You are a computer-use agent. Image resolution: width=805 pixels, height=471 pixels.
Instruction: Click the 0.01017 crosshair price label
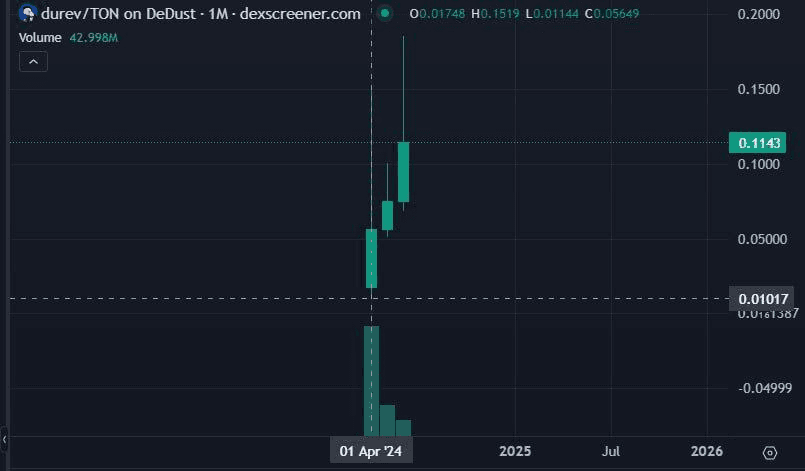[x=762, y=299]
